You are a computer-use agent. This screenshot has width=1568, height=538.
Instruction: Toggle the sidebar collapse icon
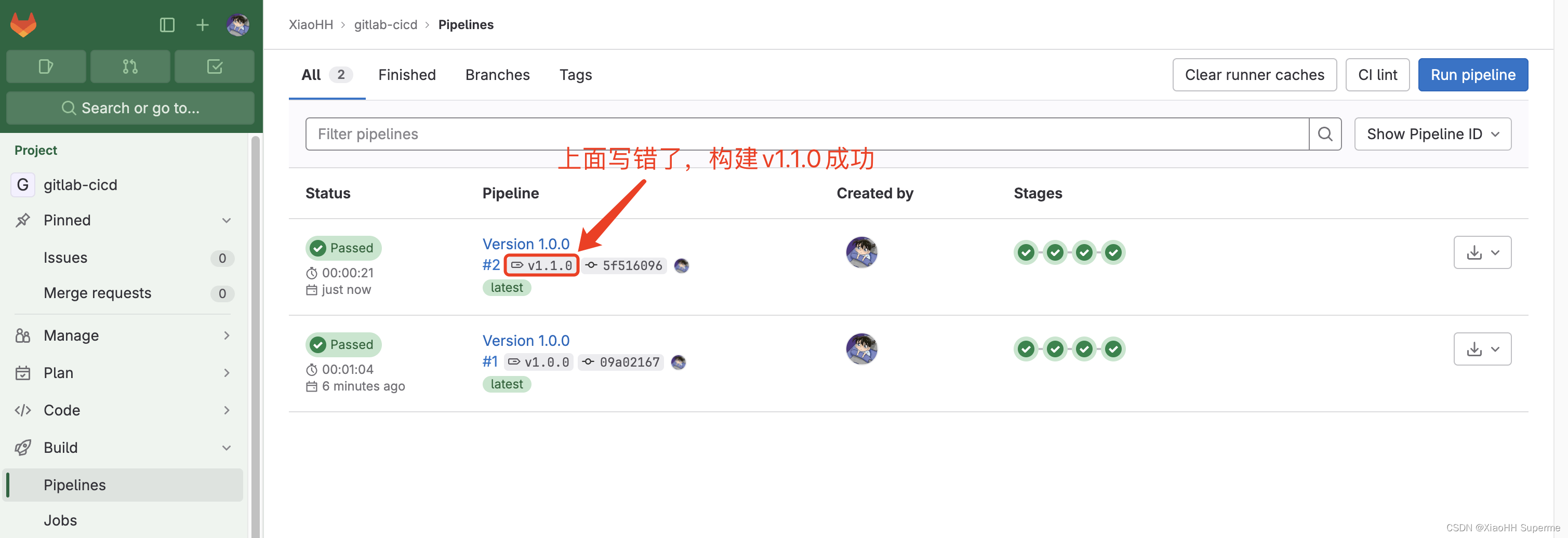point(167,25)
